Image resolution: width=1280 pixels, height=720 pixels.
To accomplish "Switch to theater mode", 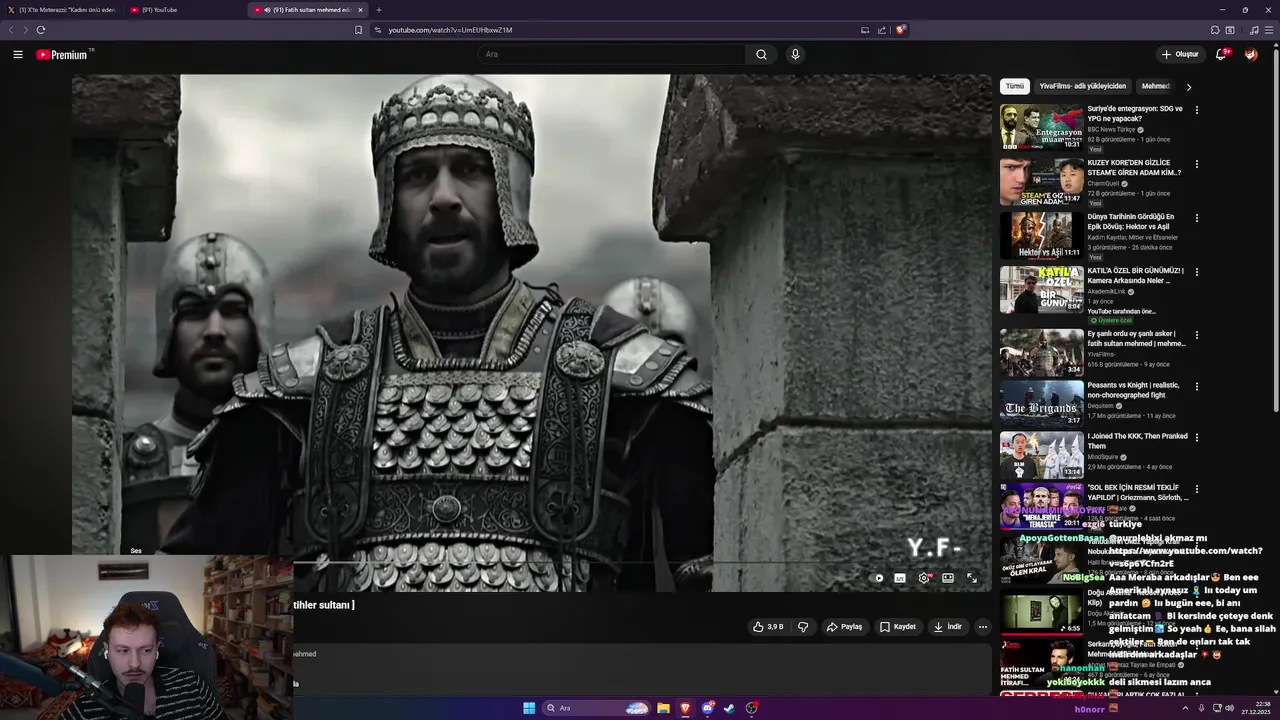I will pyautogui.click(x=948, y=578).
